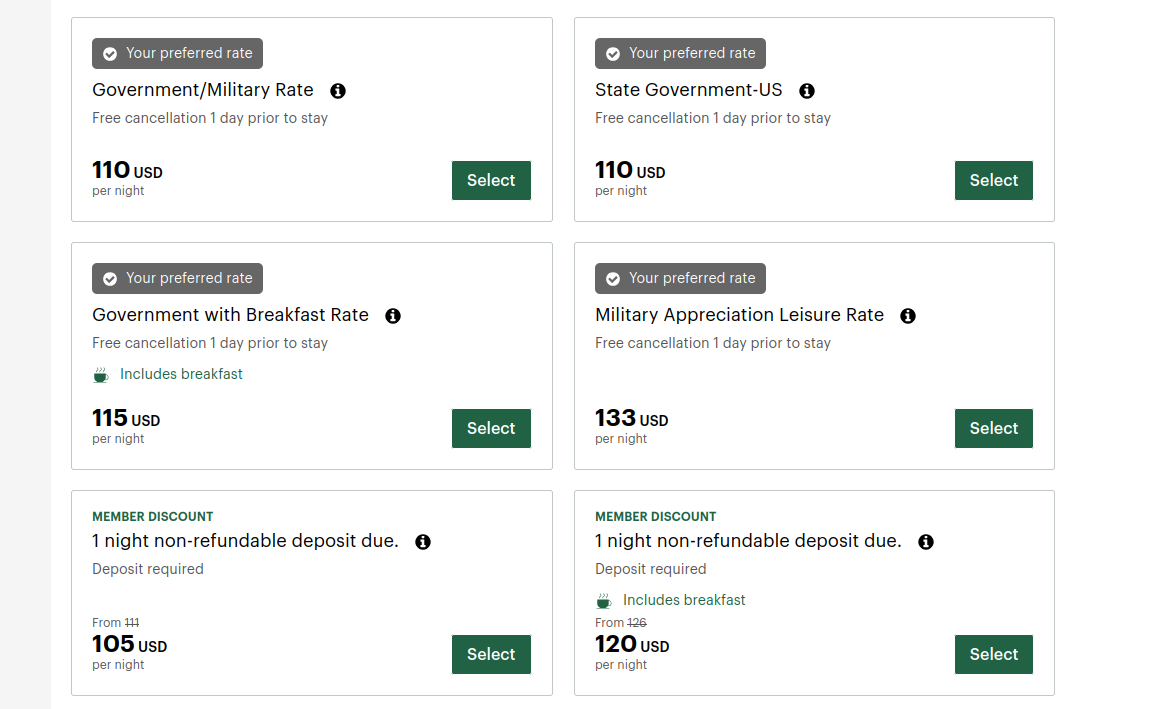Select the 120 USD member discount rate

[x=993, y=655]
